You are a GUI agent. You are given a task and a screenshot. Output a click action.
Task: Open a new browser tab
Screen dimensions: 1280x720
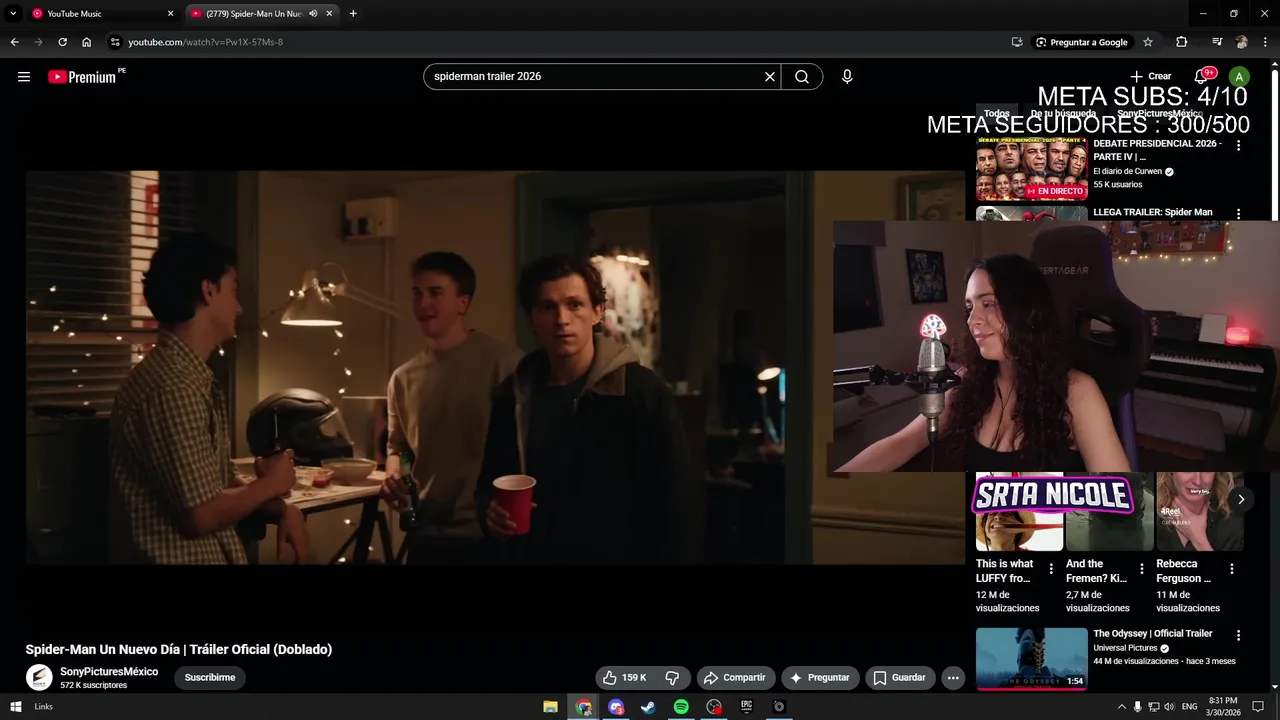pos(353,13)
